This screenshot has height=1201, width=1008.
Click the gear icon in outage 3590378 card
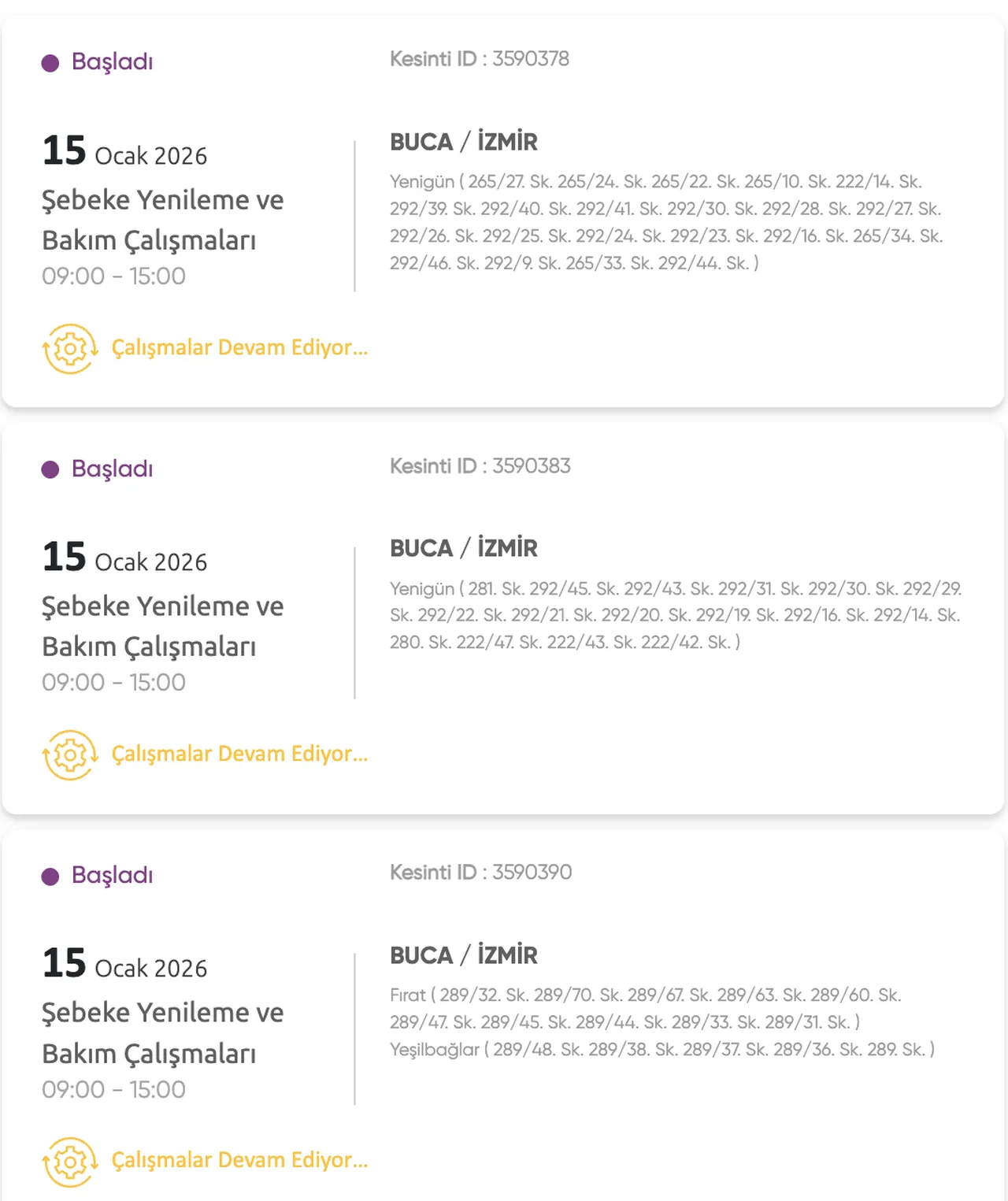[70, 348]
